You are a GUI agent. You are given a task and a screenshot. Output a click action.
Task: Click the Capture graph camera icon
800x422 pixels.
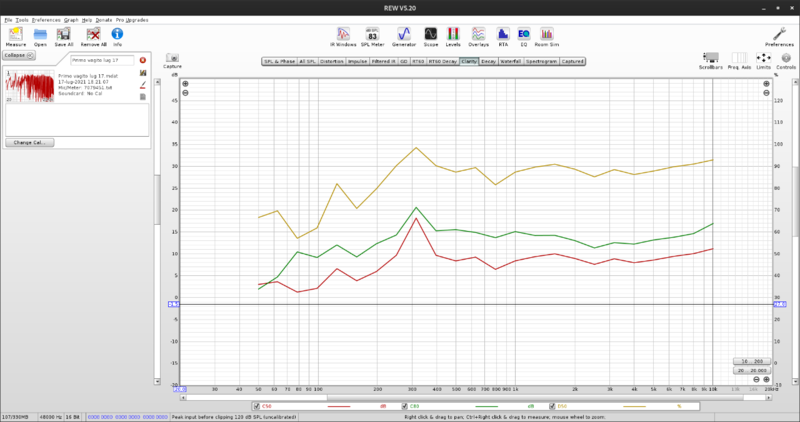[x=173, y=62]
